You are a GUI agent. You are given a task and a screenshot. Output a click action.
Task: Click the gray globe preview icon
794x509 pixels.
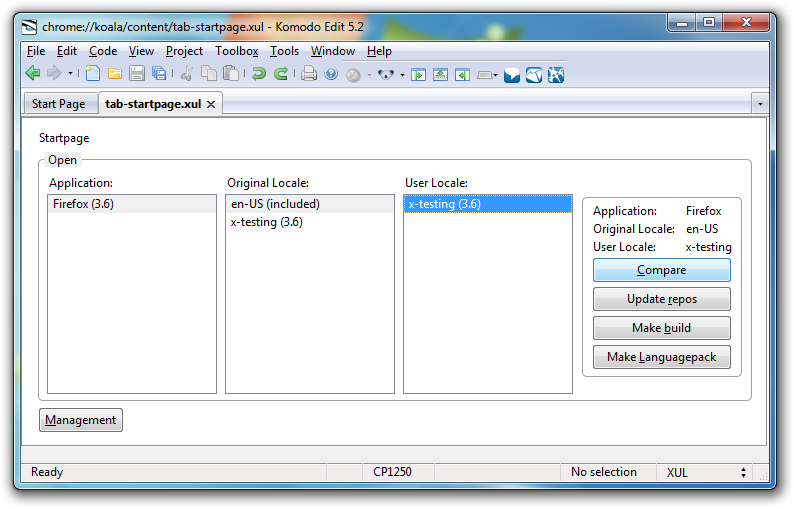click(x=353, y=75)
